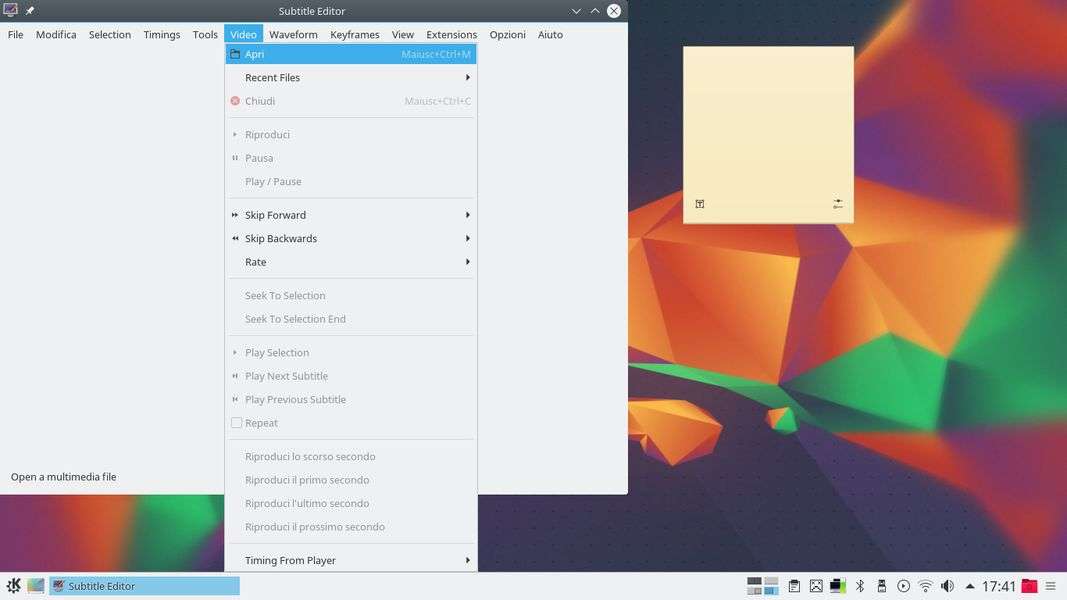Screen dimensions: 1067x600
Task: Click the Skip Forward fast-forward icon
Action: pyautogui.click(x=235, y=215)
